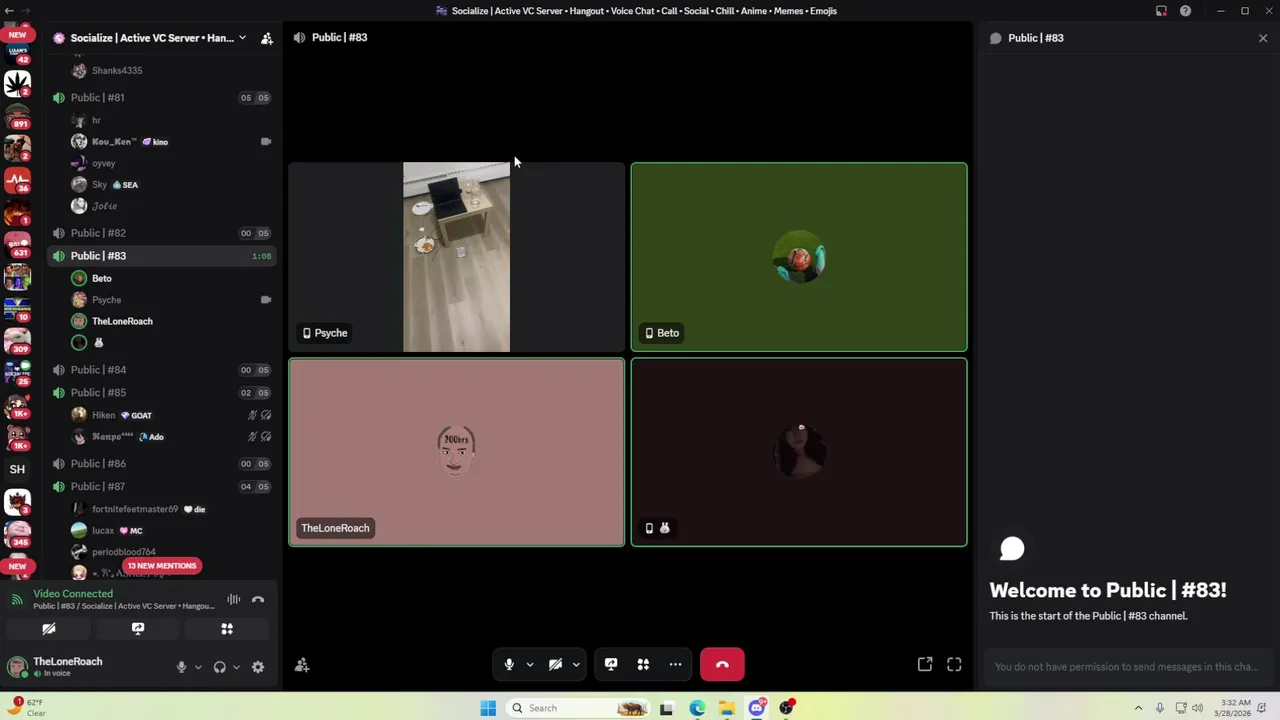Viewport: 1280px width, 720px height.
Task: Join voice channel Public | #81
Action: coord(160,97)
